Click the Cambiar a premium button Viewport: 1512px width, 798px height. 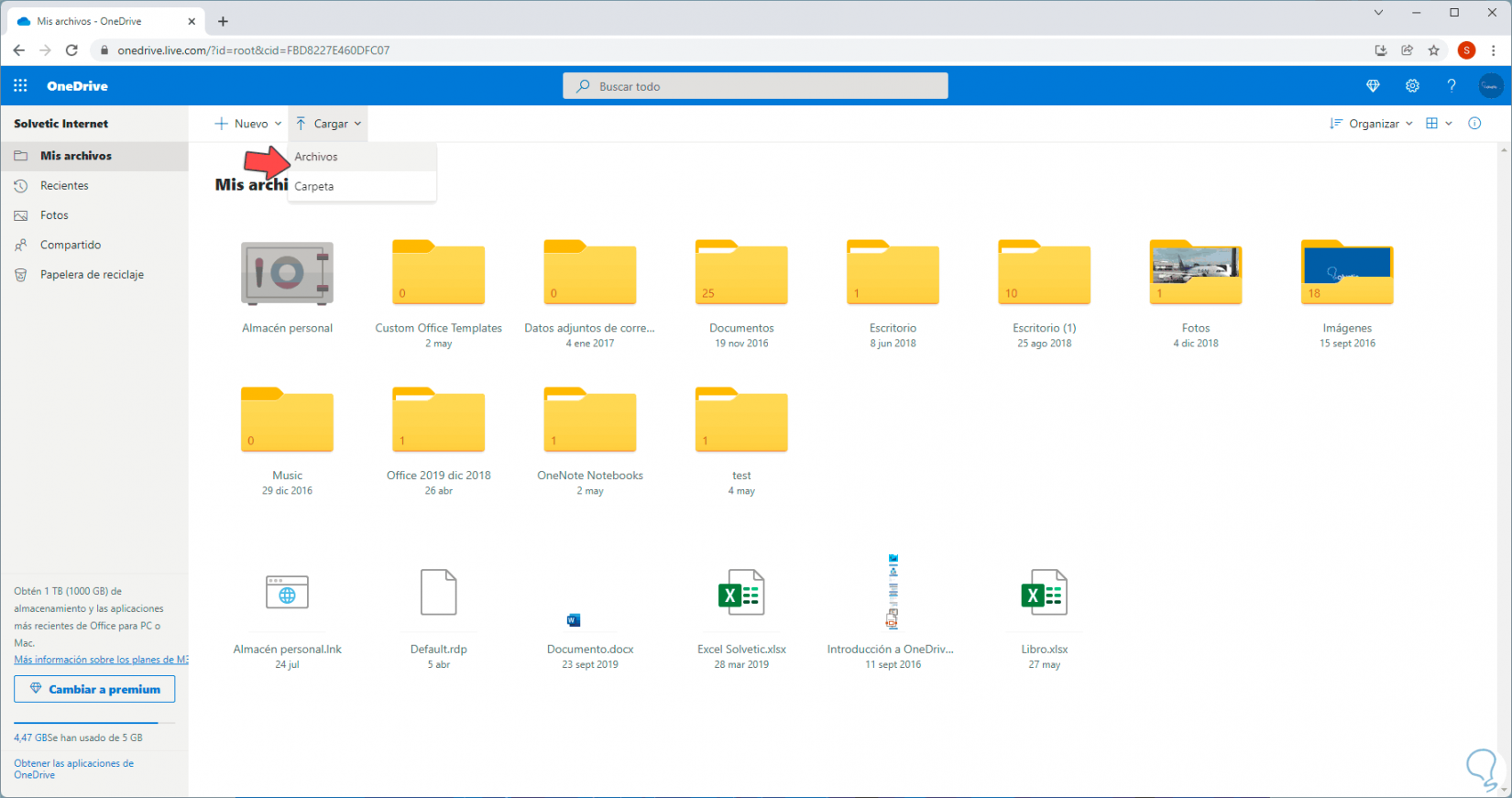[94, 689]
